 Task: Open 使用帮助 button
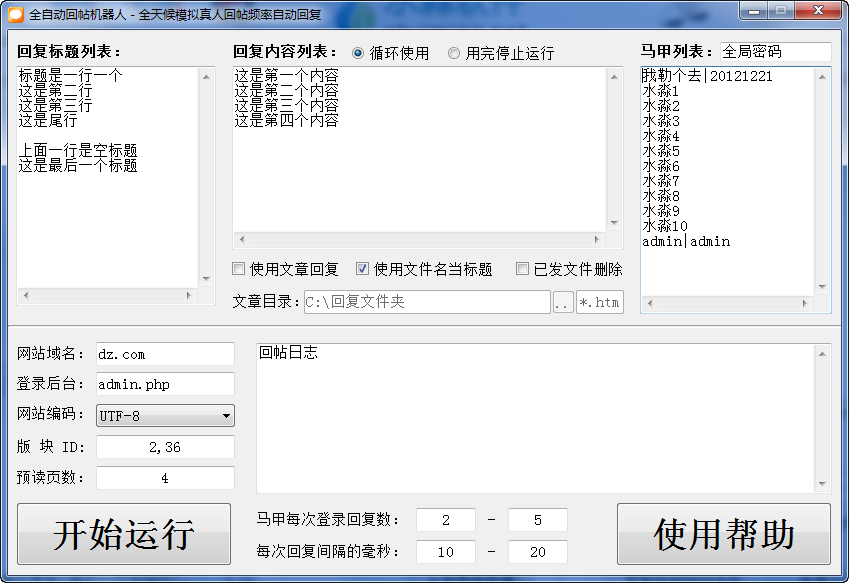(x=724, y=534)
